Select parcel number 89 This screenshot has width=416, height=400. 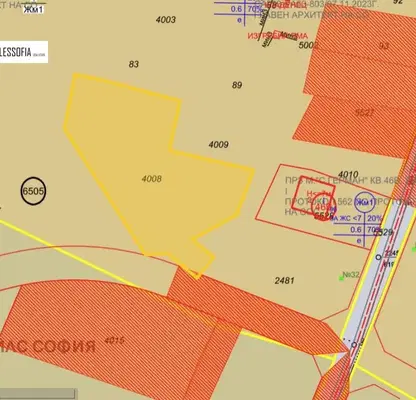[x=237, y=85]
